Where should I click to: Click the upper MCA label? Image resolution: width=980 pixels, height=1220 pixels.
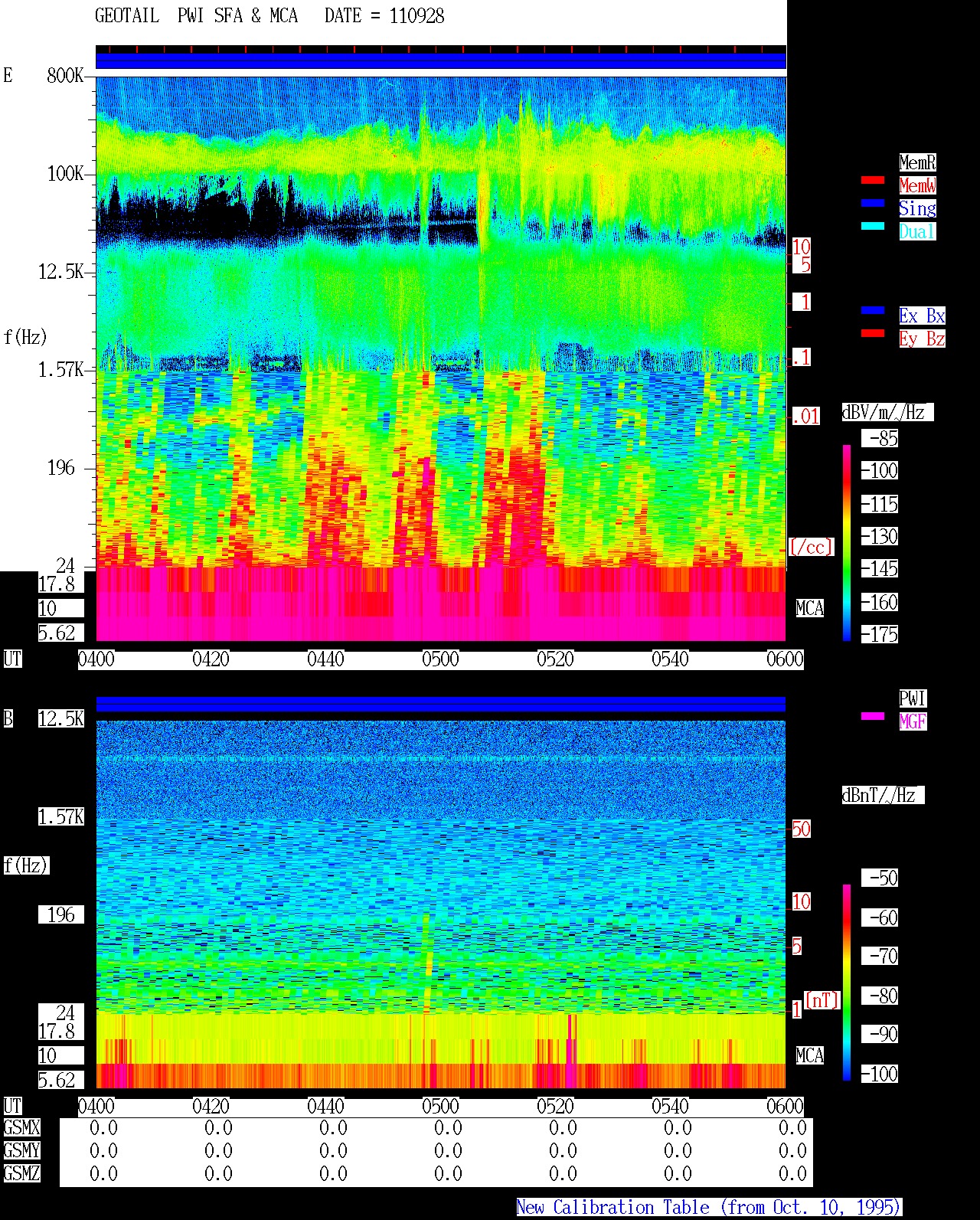point(809,608)
